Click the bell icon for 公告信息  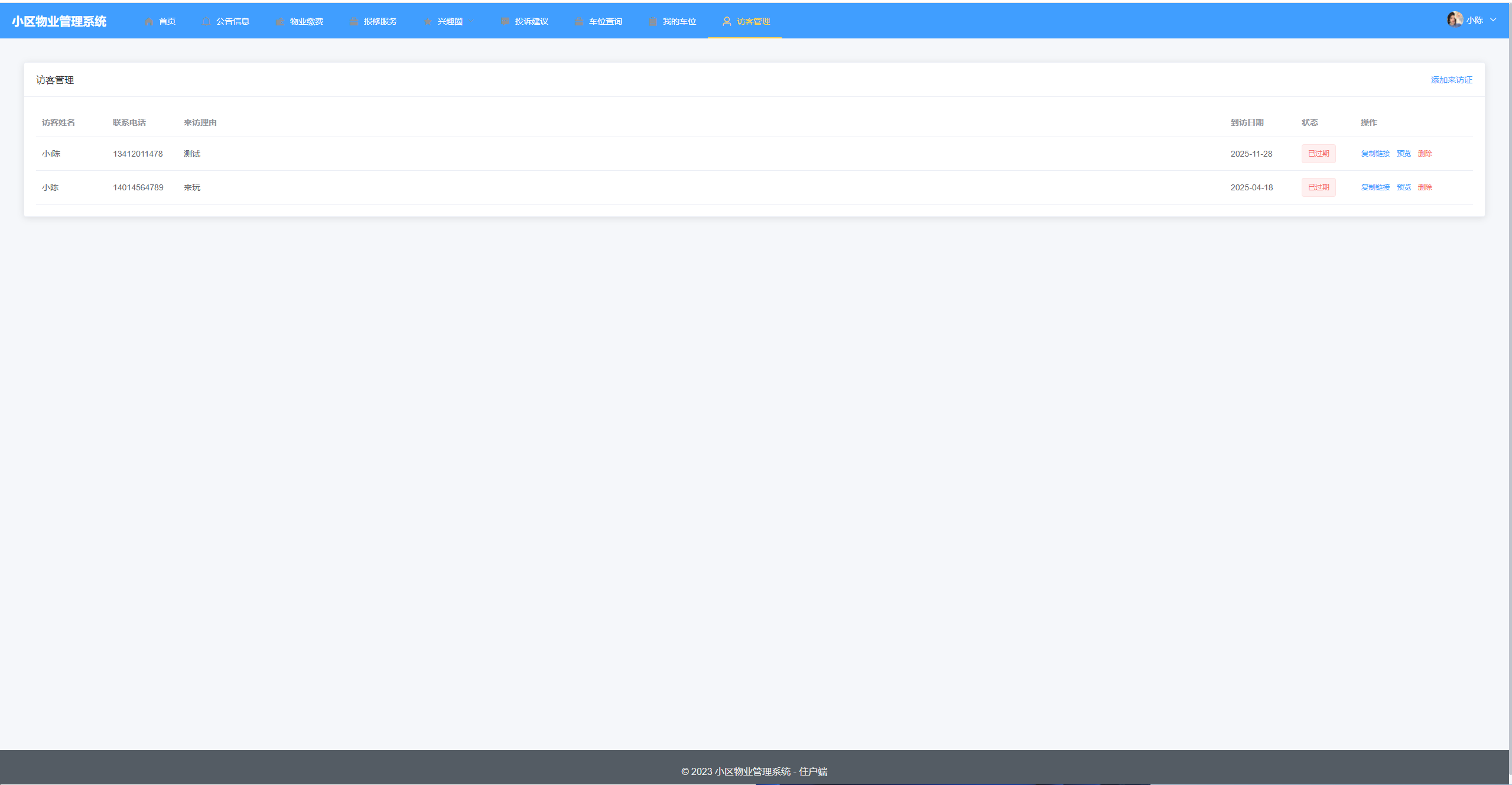(206, 21)
